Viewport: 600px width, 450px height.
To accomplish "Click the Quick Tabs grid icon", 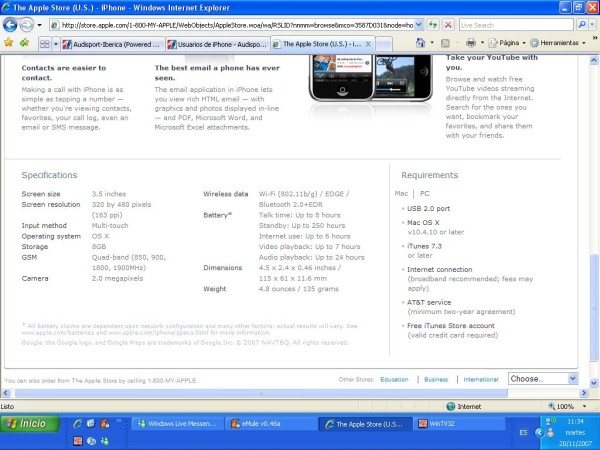I will pos(45,44).
